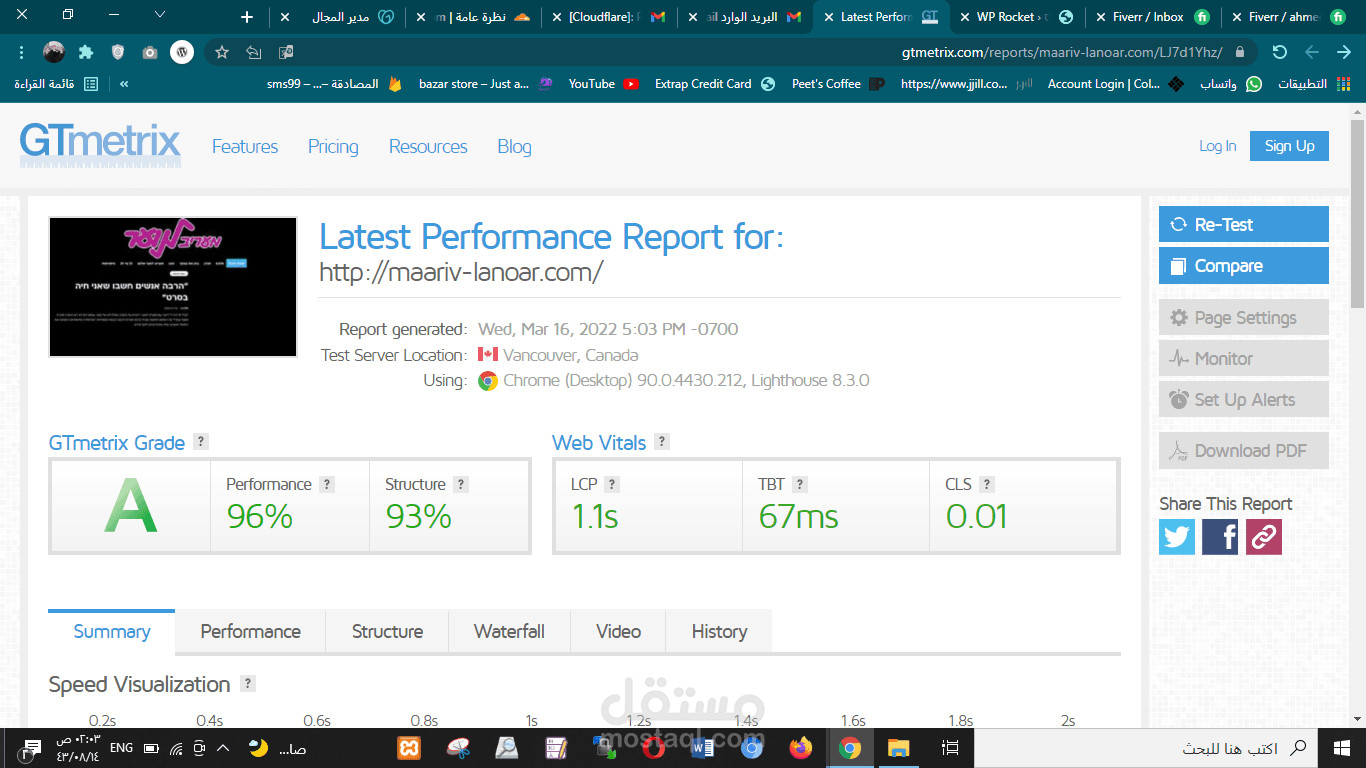Open Firefox from the taskbar
Viewport: 1366px width, 768px height.
[x=801, y=747]
